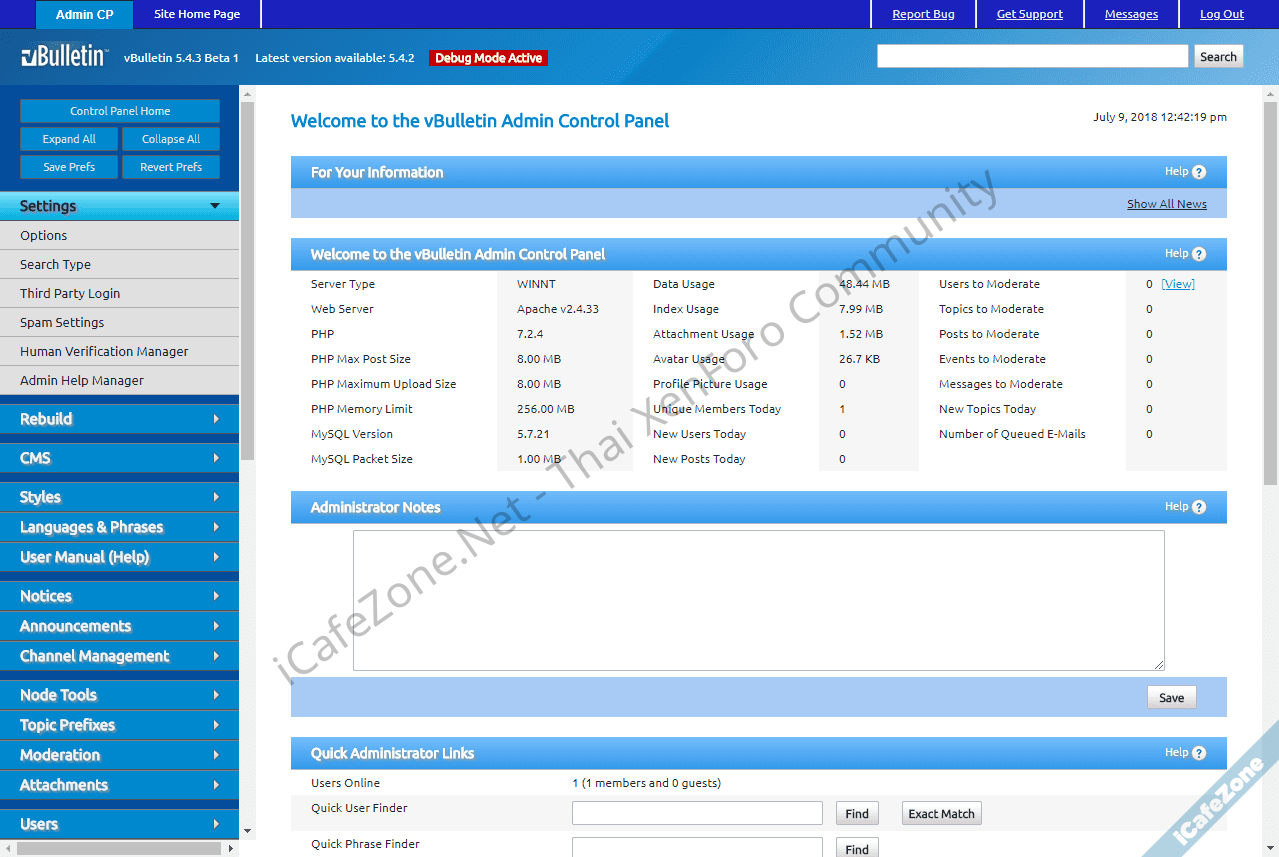Click Help icon in For Your Information
This screenshot has height=857, width=1279.
click(x=1199, y=172)
